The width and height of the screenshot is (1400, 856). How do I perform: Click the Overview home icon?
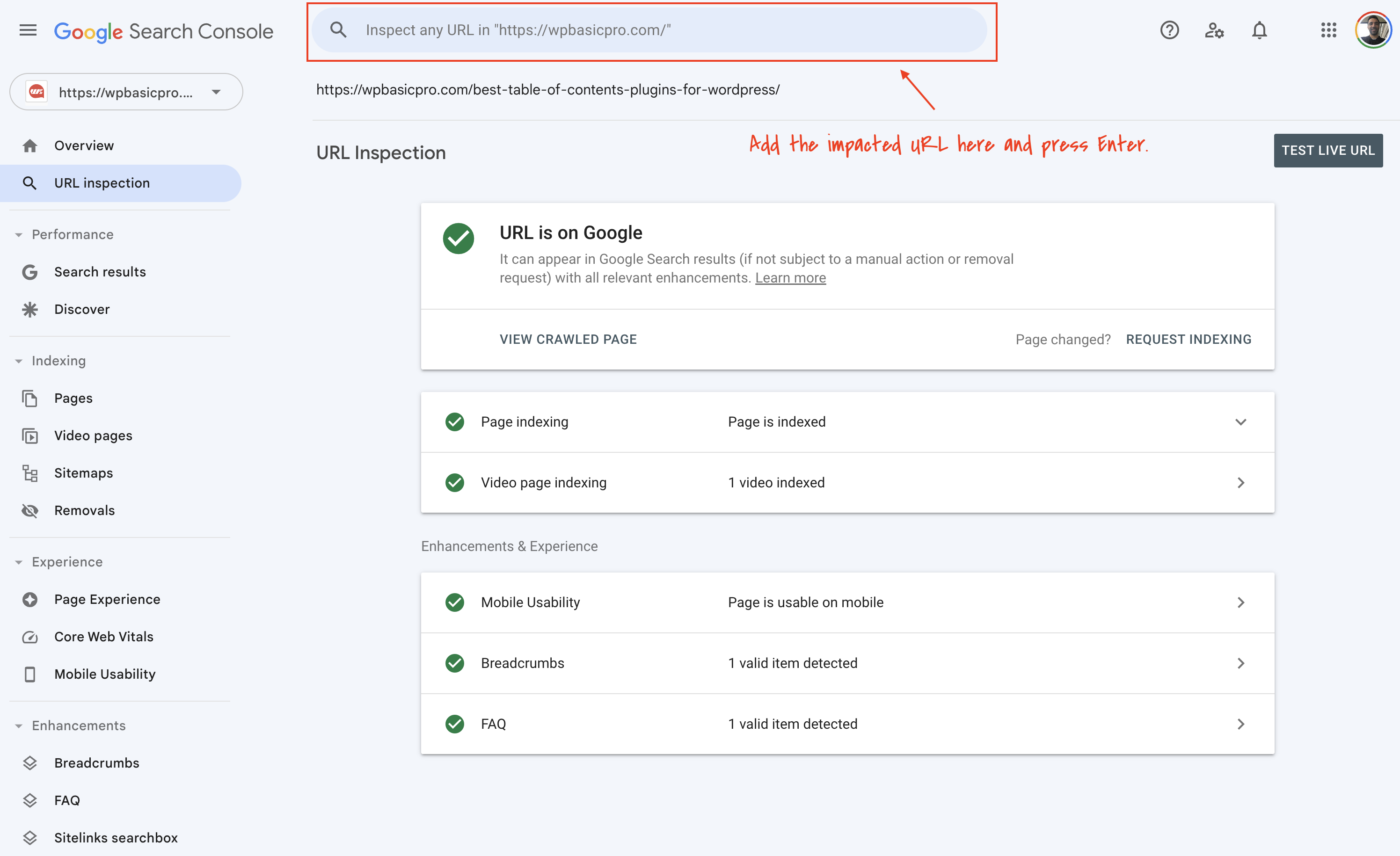coord(29,146)
